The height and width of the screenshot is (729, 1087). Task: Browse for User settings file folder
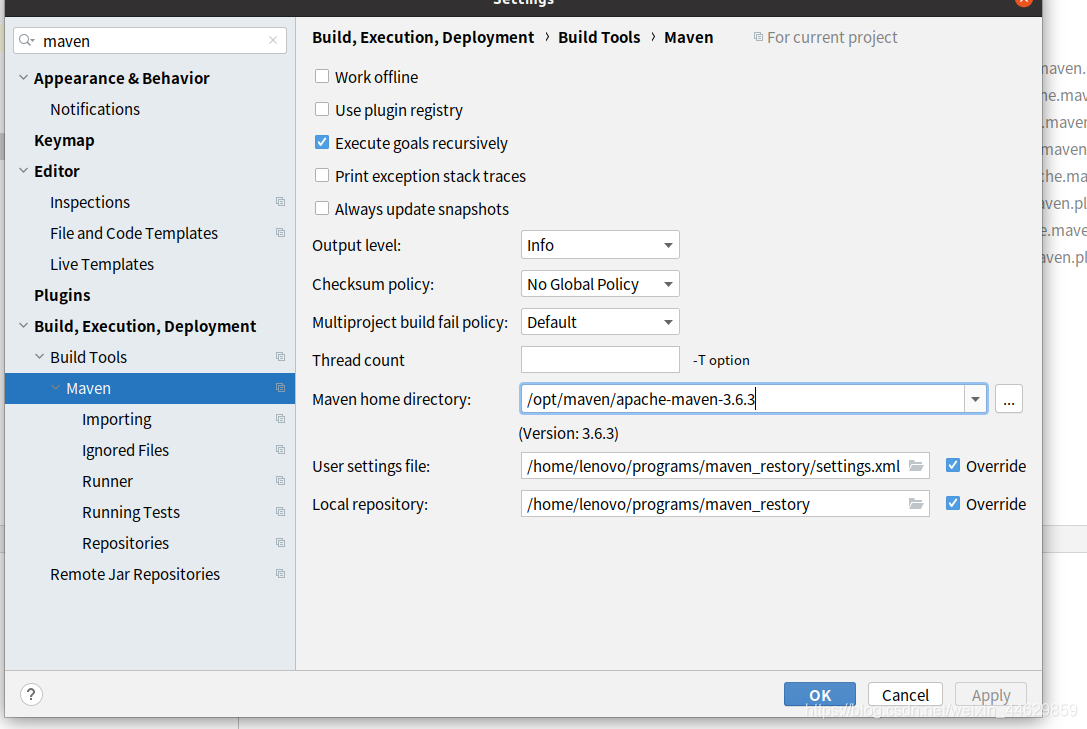[916, 466]
